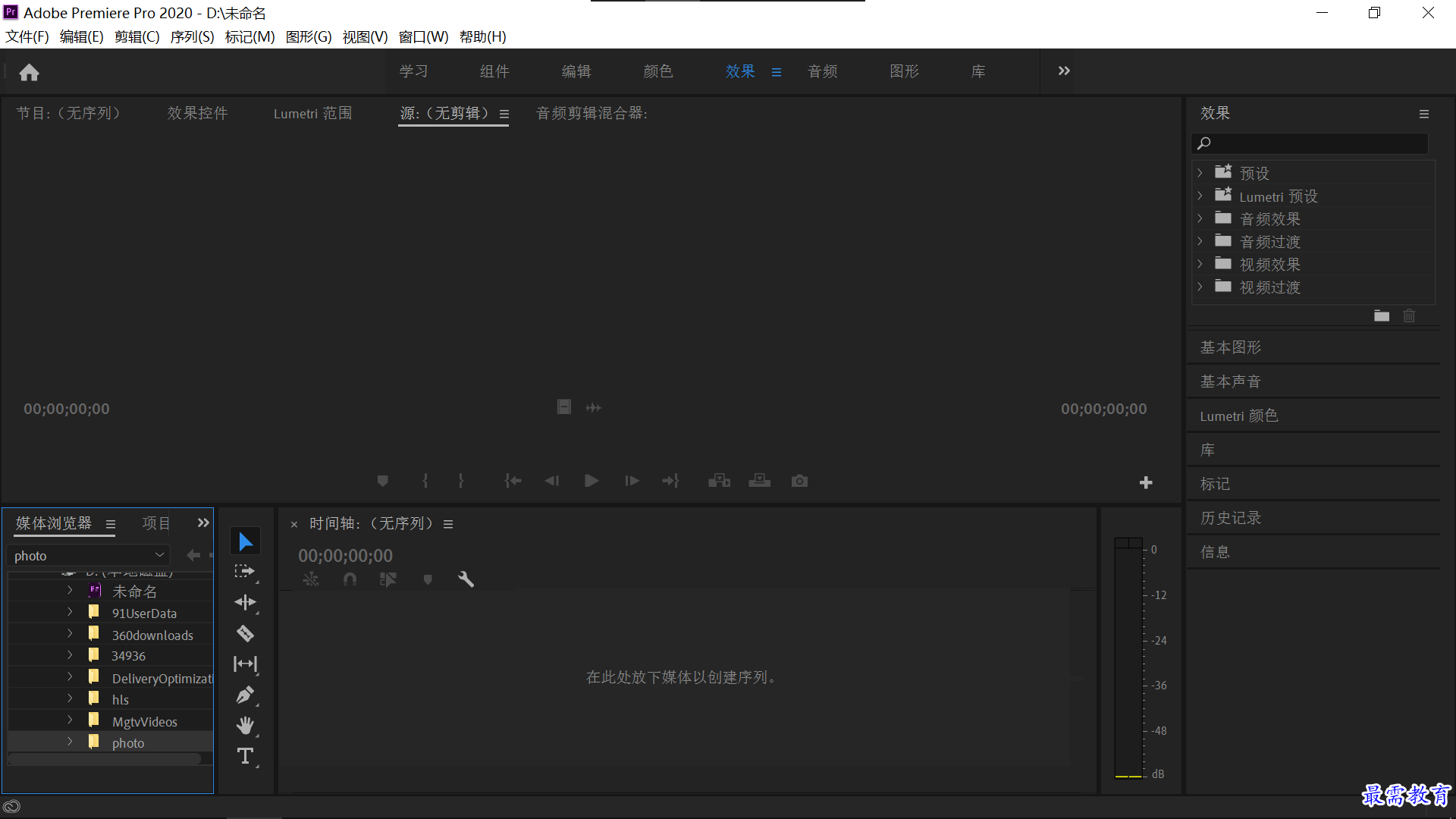Select the Selection arrow tool
Screen dimensions: 1456x819
[x=245, y=541]
